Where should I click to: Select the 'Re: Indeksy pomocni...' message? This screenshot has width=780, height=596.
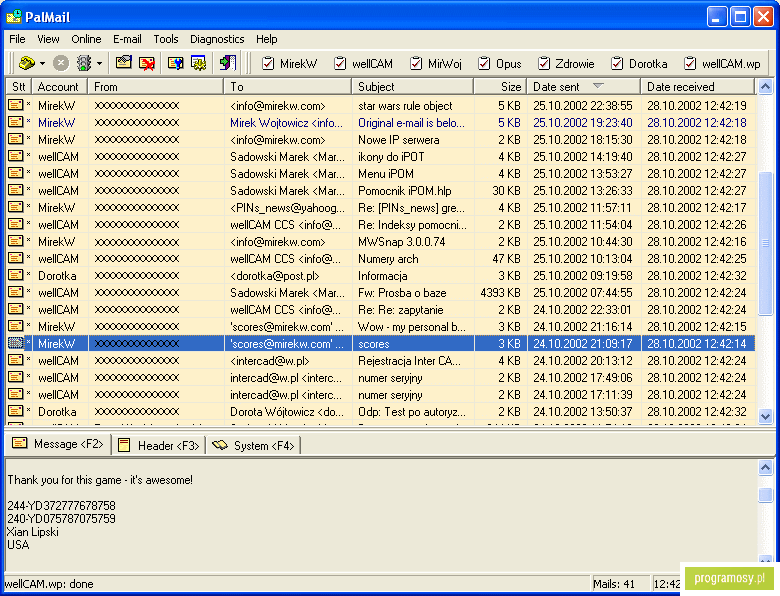381,224
